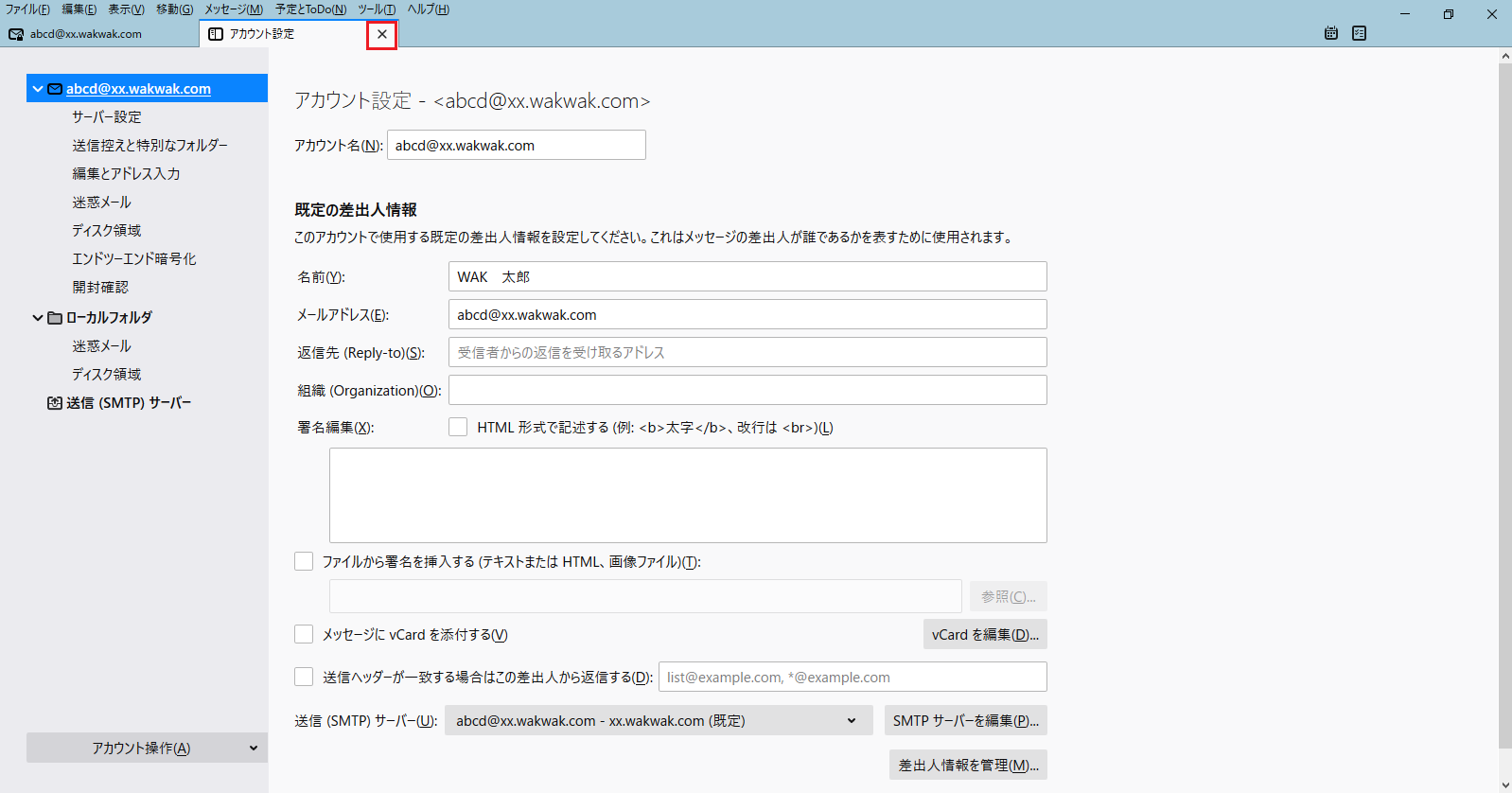Click the 参照 browse button
The image size is (1512, 793).
tap(1008, 596)
